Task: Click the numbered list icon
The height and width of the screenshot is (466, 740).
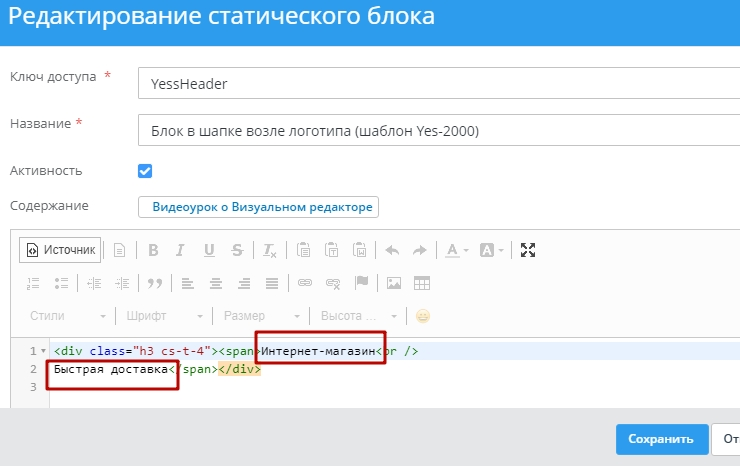Action: tap(33, 283)
